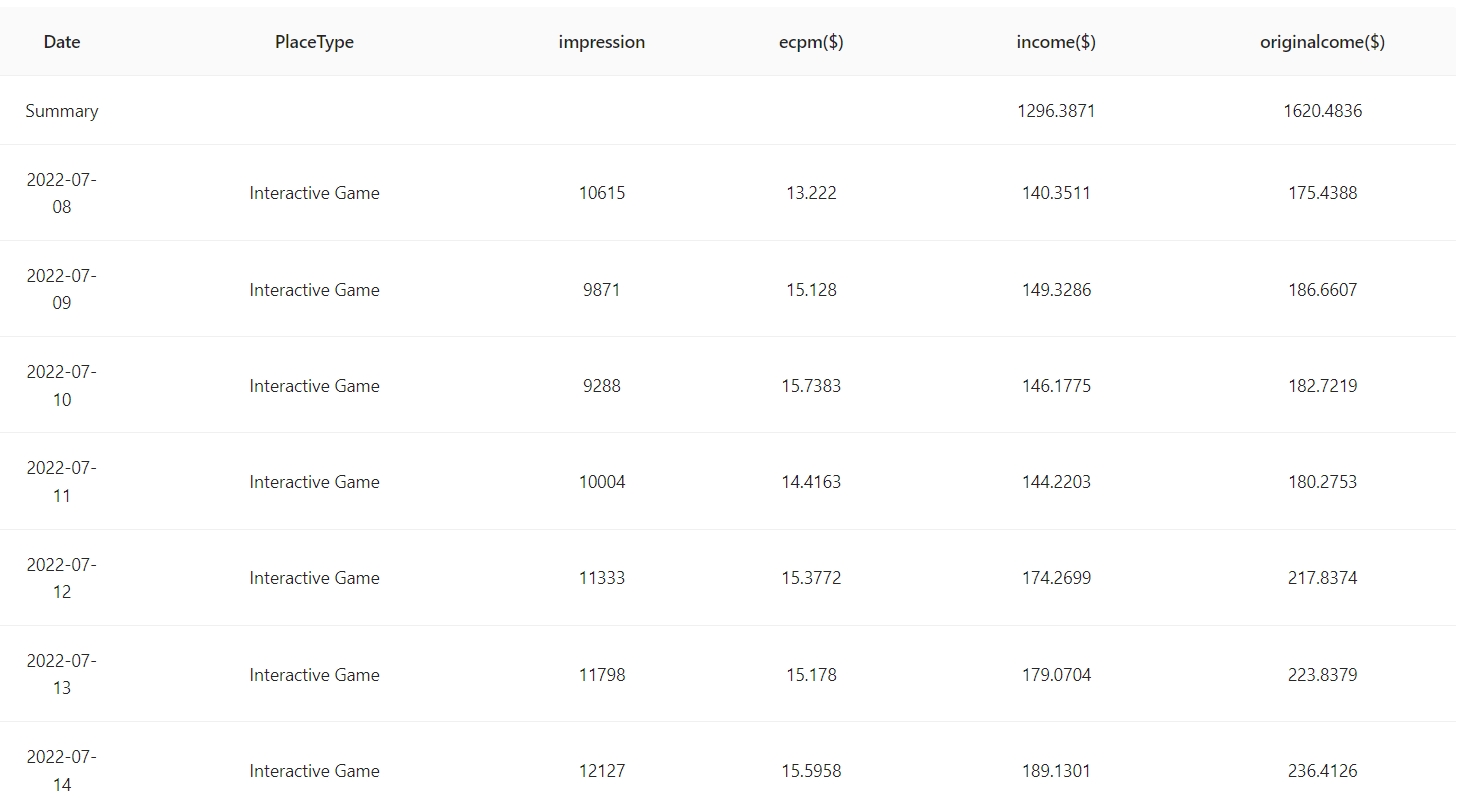Select the 2022-07-08 date cell
Viewport: 1461px width, 805px height.
coord(62,193)
